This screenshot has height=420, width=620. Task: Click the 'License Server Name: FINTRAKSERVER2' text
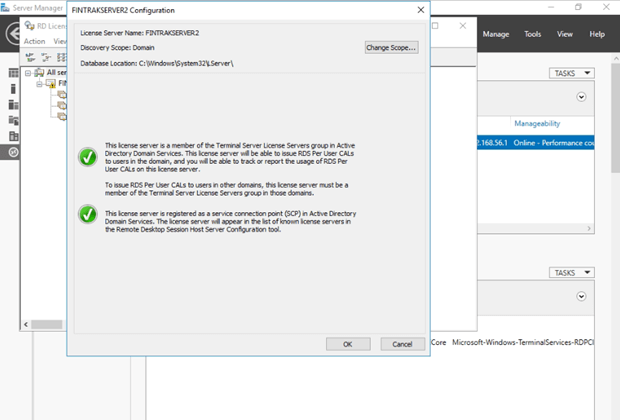(x=140, y=33)
